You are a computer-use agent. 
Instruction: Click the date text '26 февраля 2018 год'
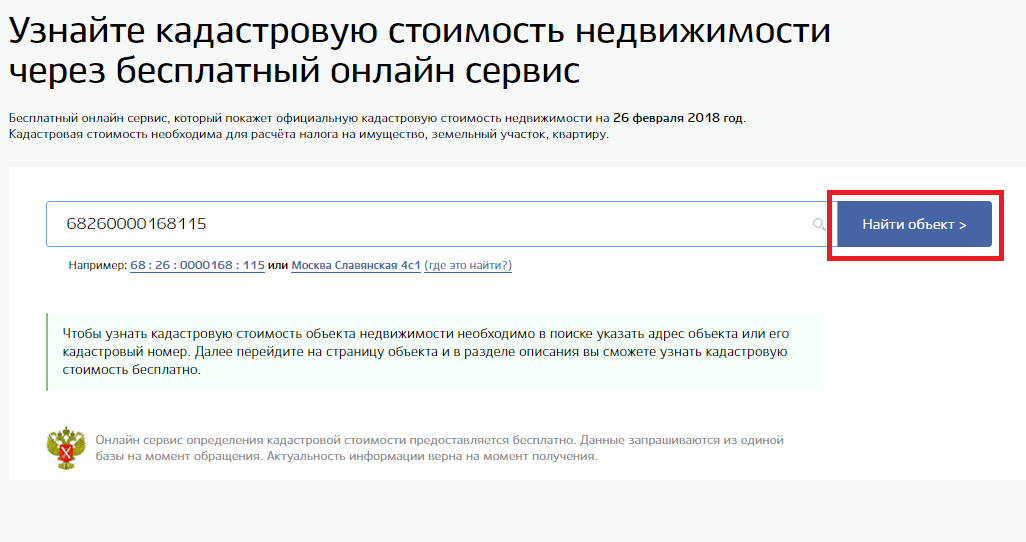tap(678, 118)
